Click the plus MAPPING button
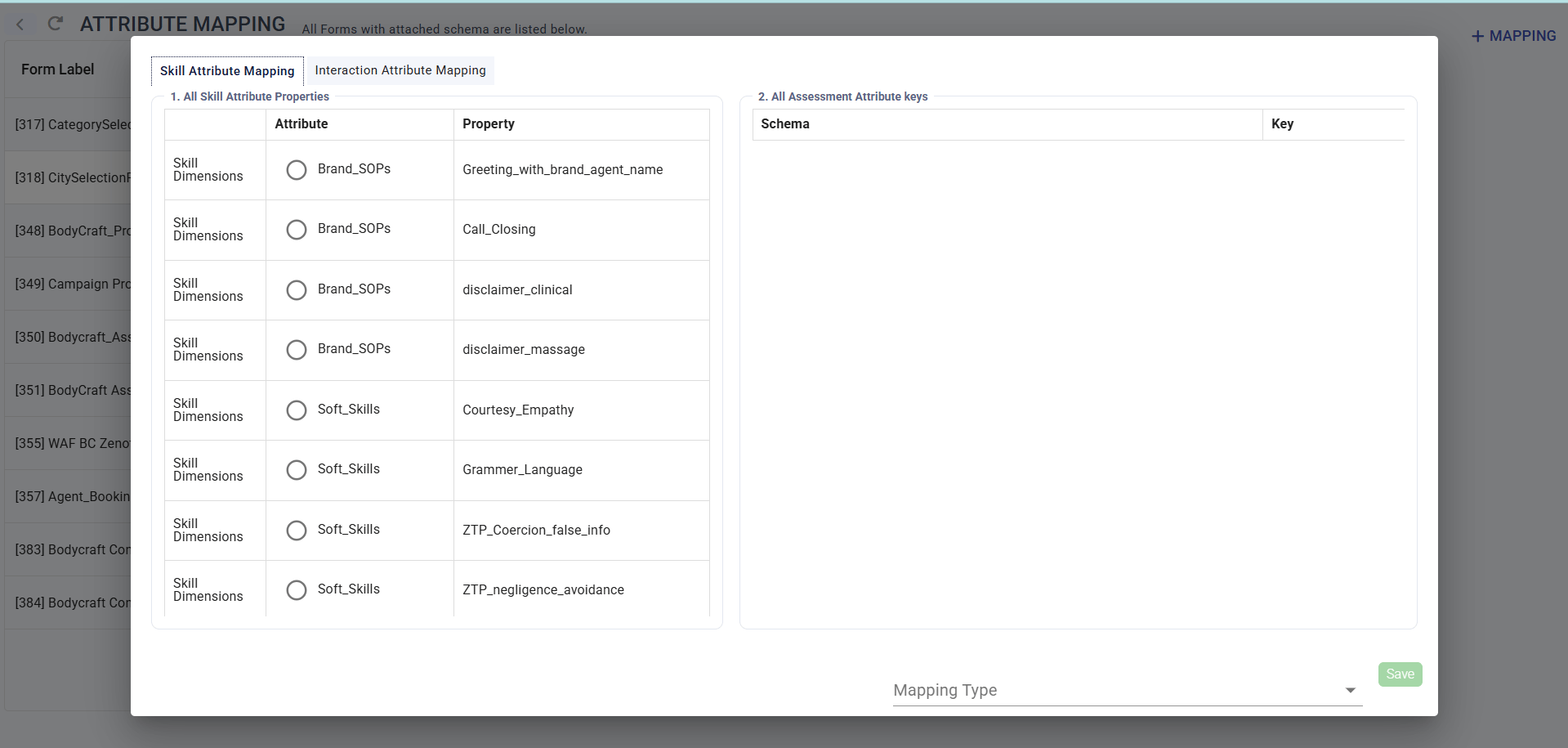Viewport: 1568px width, 748px height. [1513, 36]
